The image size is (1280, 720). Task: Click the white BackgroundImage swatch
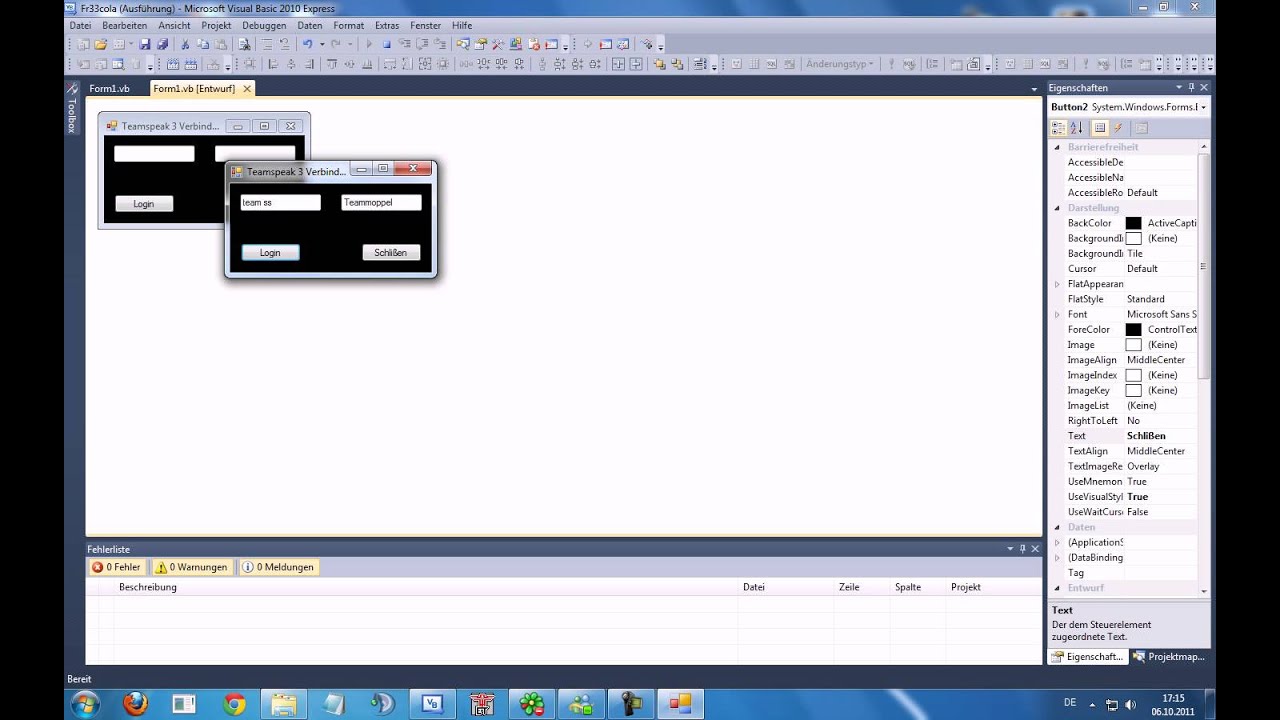[1133, 238]
